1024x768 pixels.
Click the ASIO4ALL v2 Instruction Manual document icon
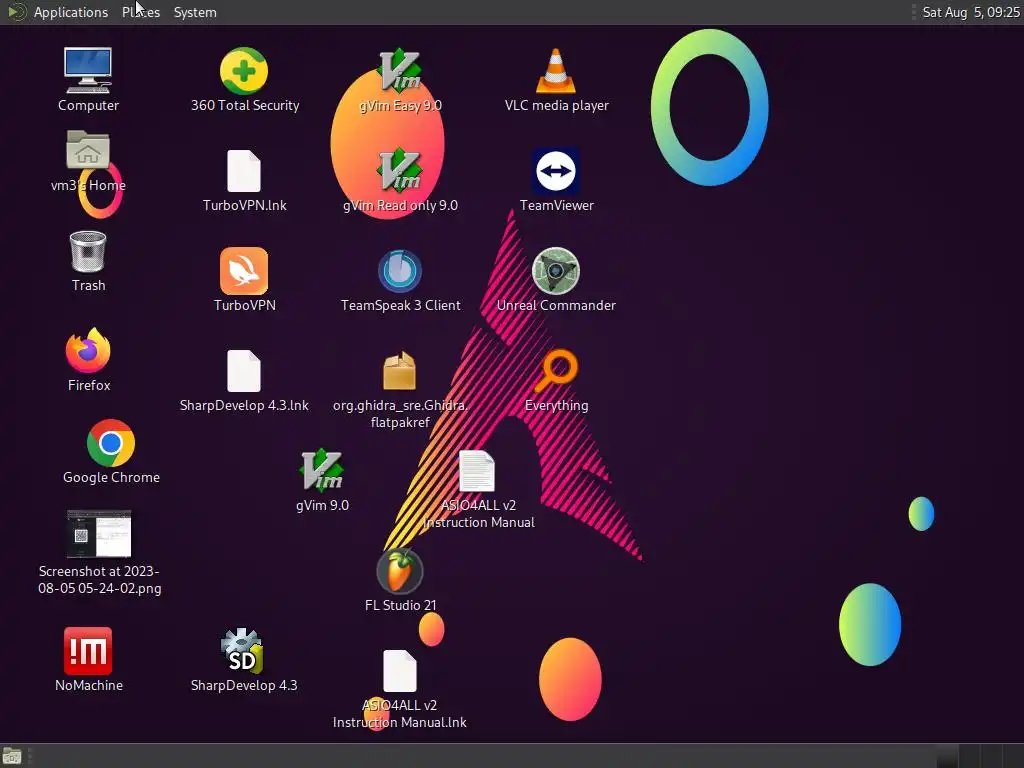477,471
